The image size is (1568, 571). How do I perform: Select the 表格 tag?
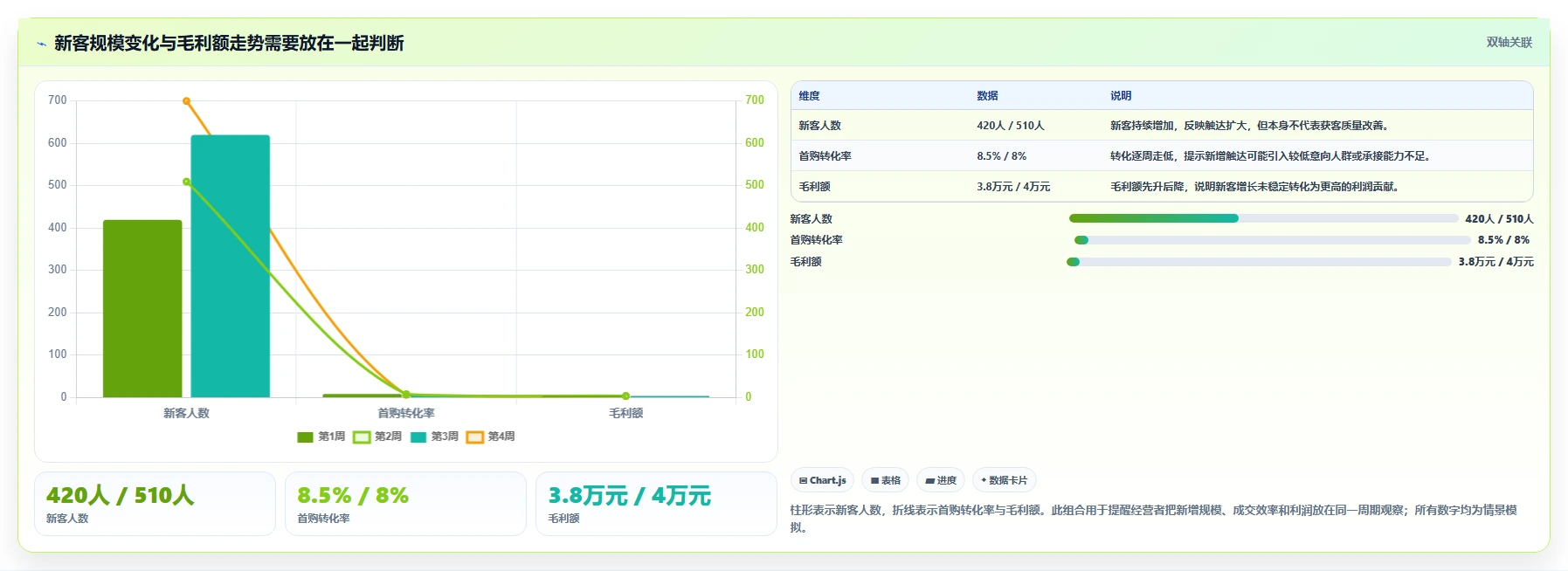(x=885, y=480)
